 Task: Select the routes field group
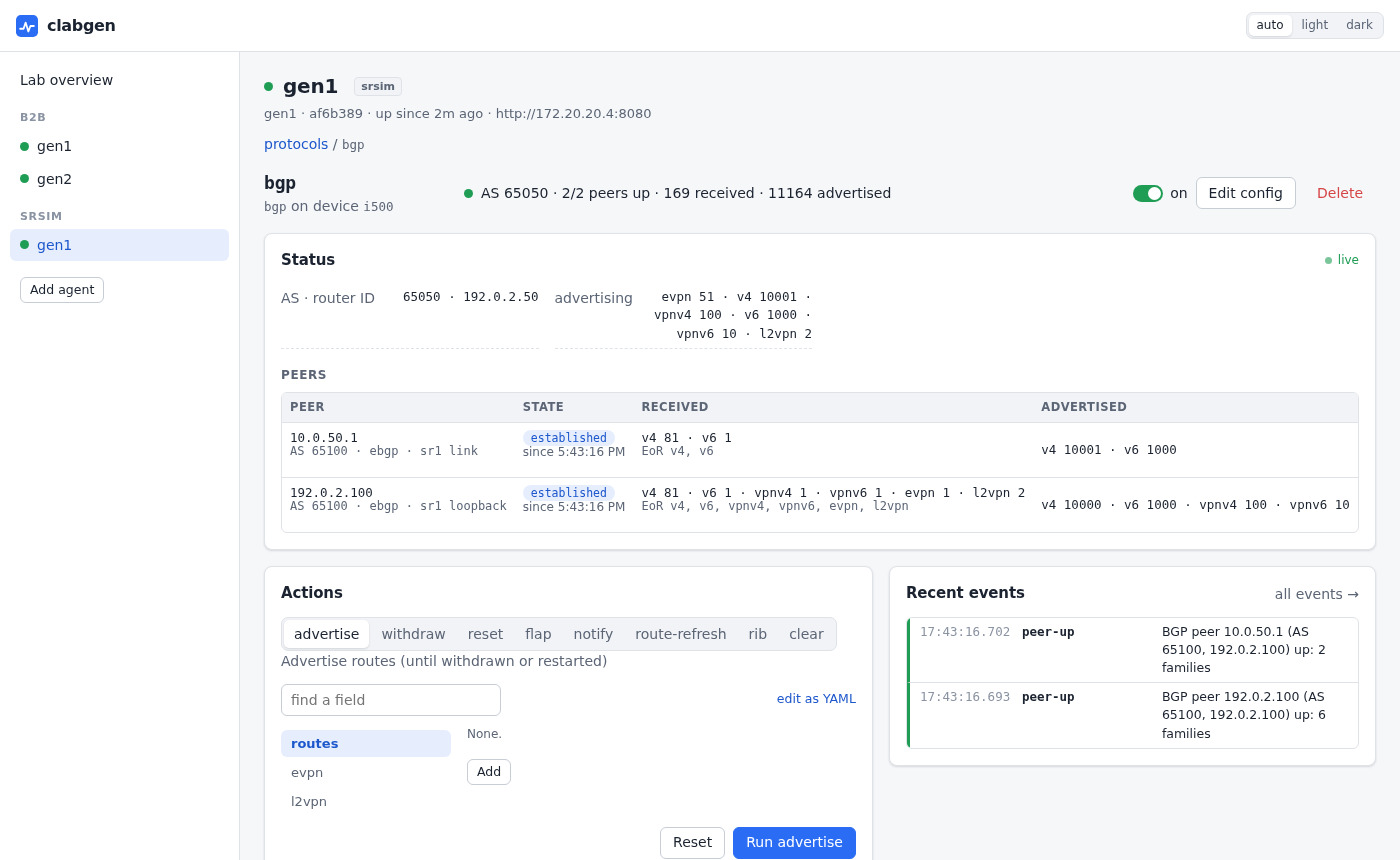(x=366, y=744)
